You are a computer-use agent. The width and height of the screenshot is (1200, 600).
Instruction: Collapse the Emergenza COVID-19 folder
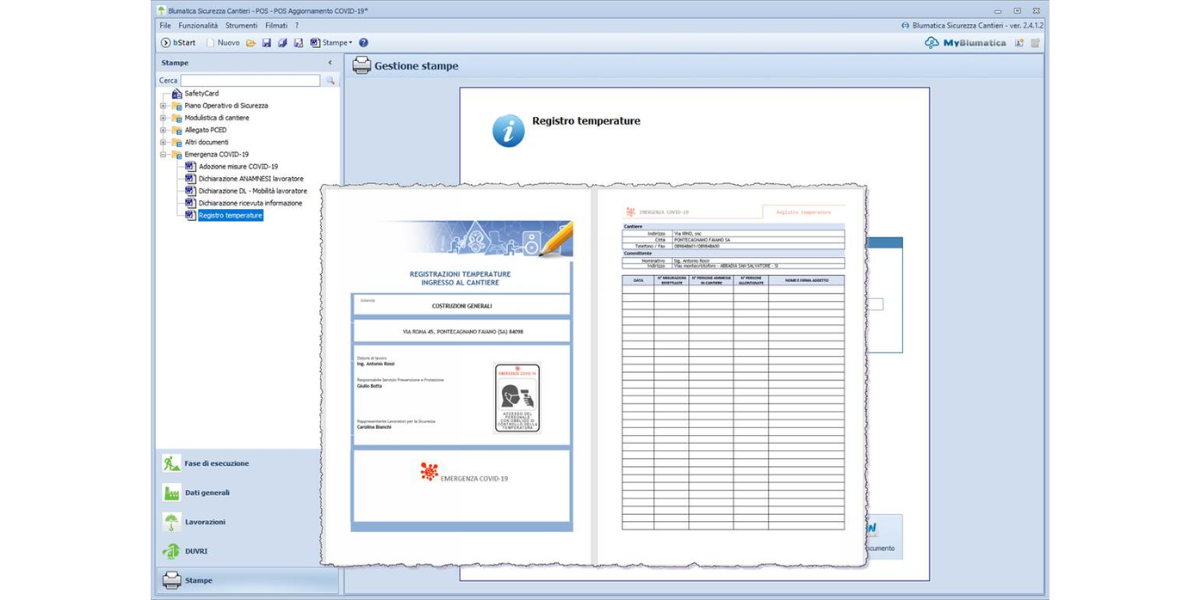click(x=163, y=155)
